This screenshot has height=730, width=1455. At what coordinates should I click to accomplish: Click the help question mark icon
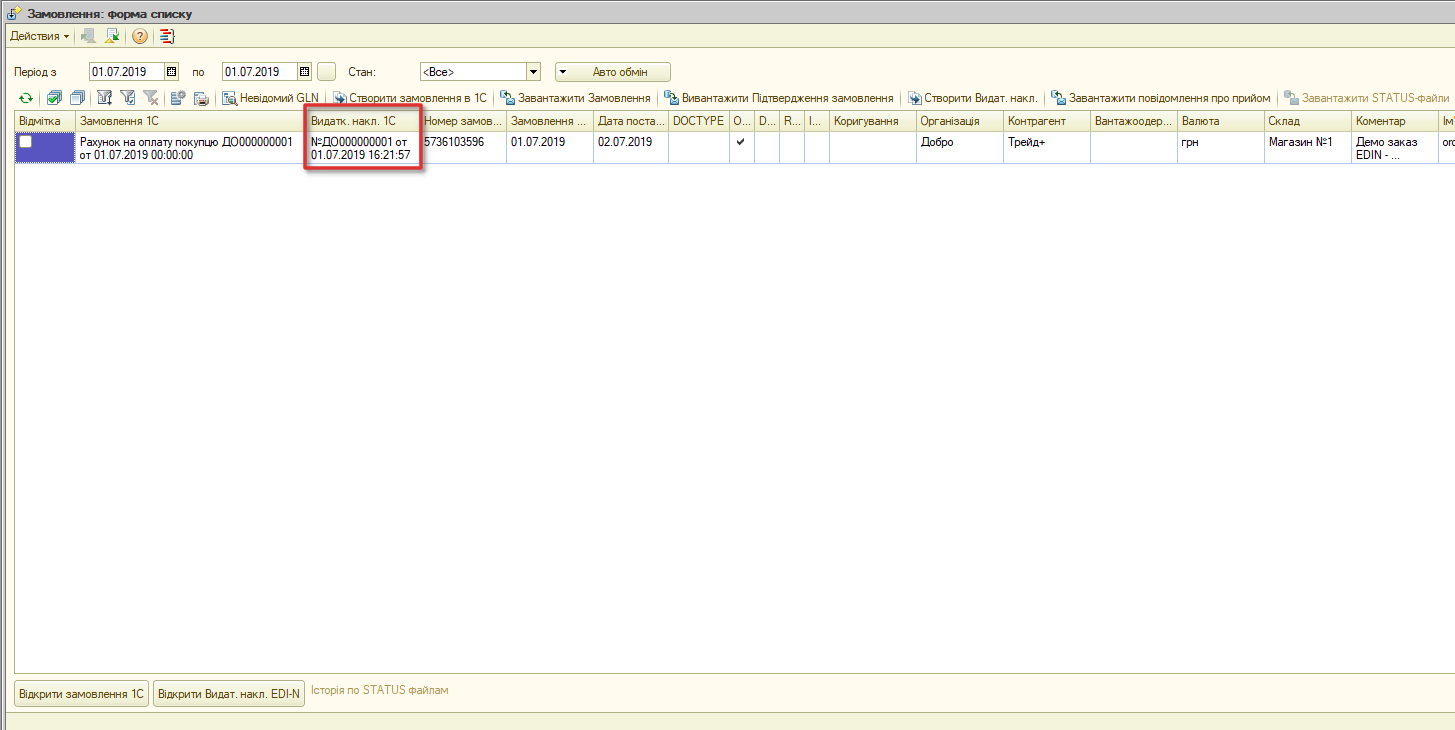139,36
